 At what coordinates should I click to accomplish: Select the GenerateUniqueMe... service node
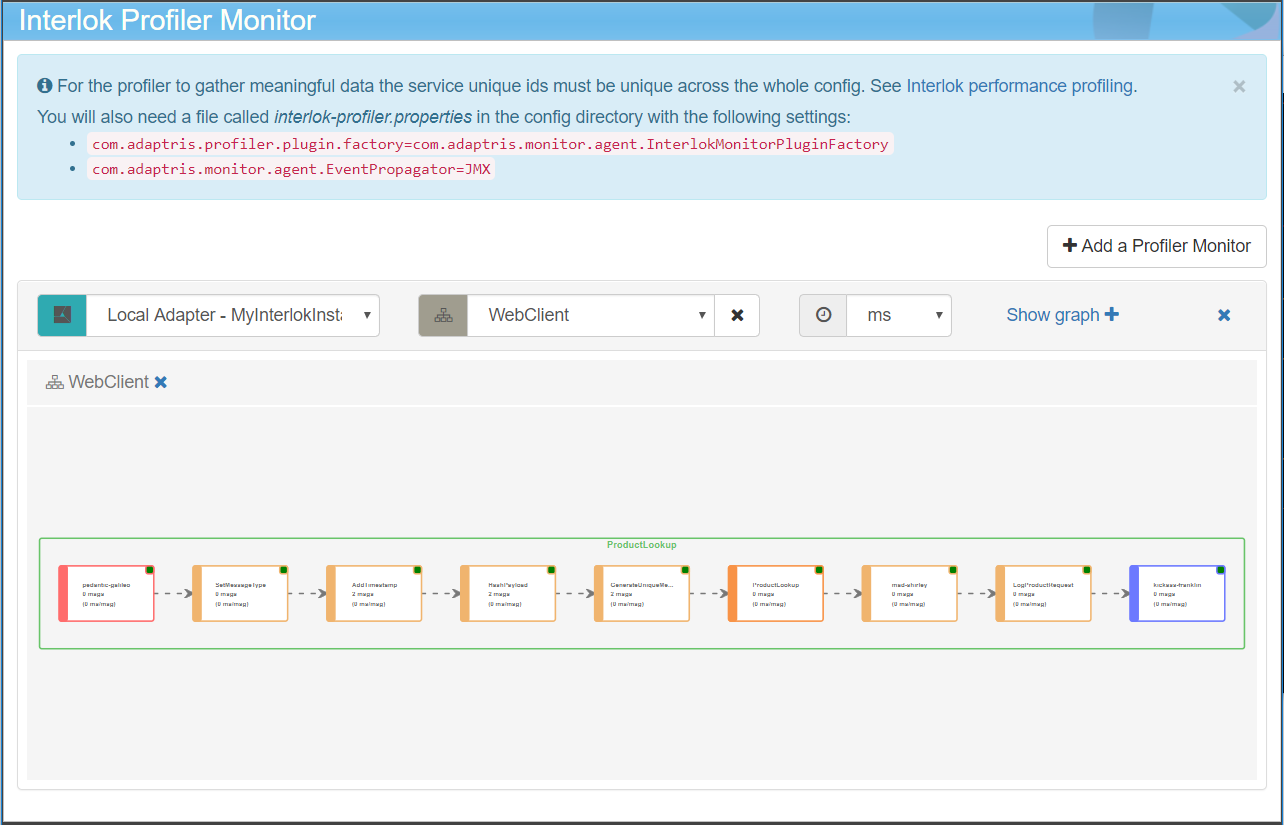point(642,594)
